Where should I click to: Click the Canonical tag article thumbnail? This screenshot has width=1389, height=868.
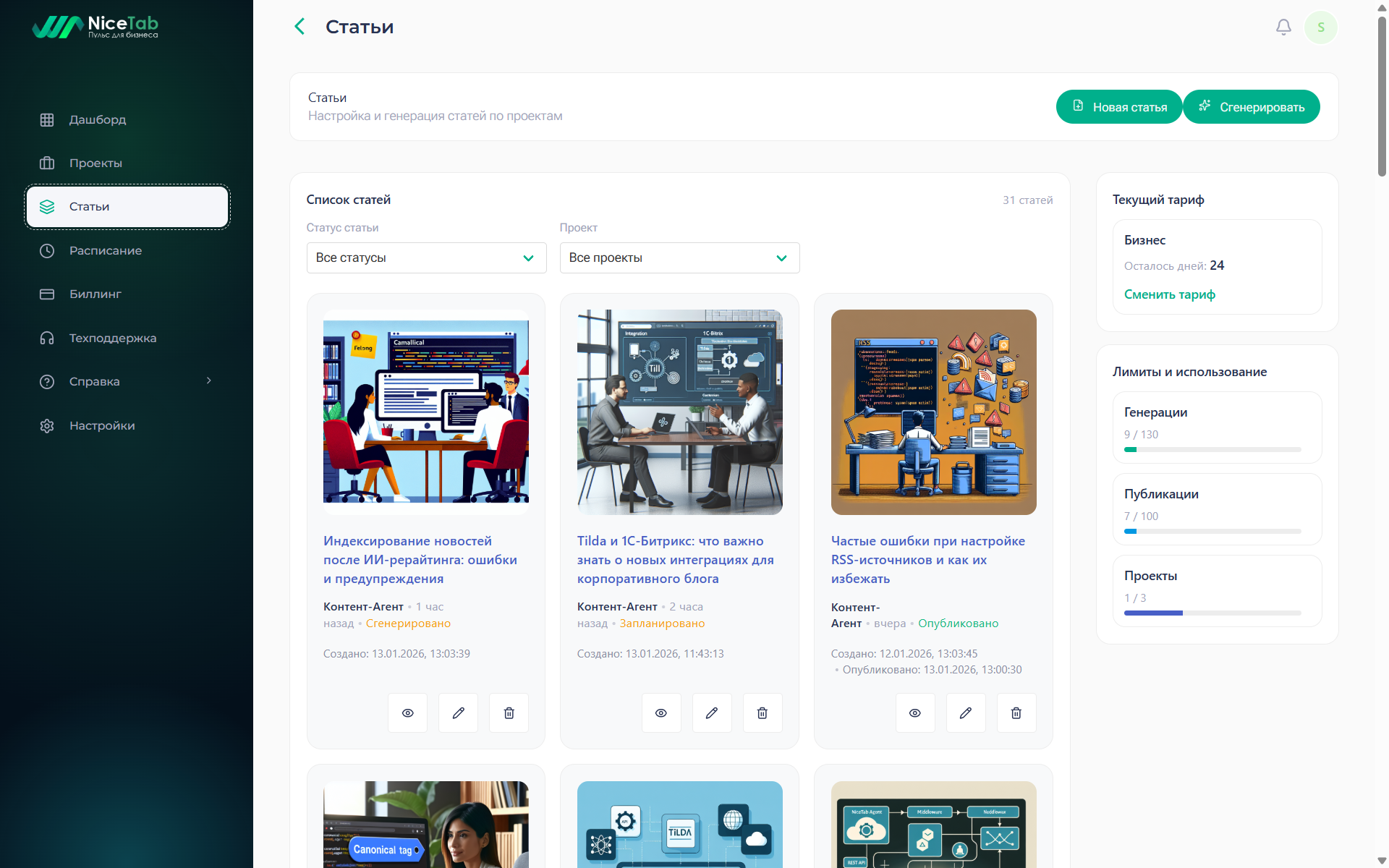[426, 825]
